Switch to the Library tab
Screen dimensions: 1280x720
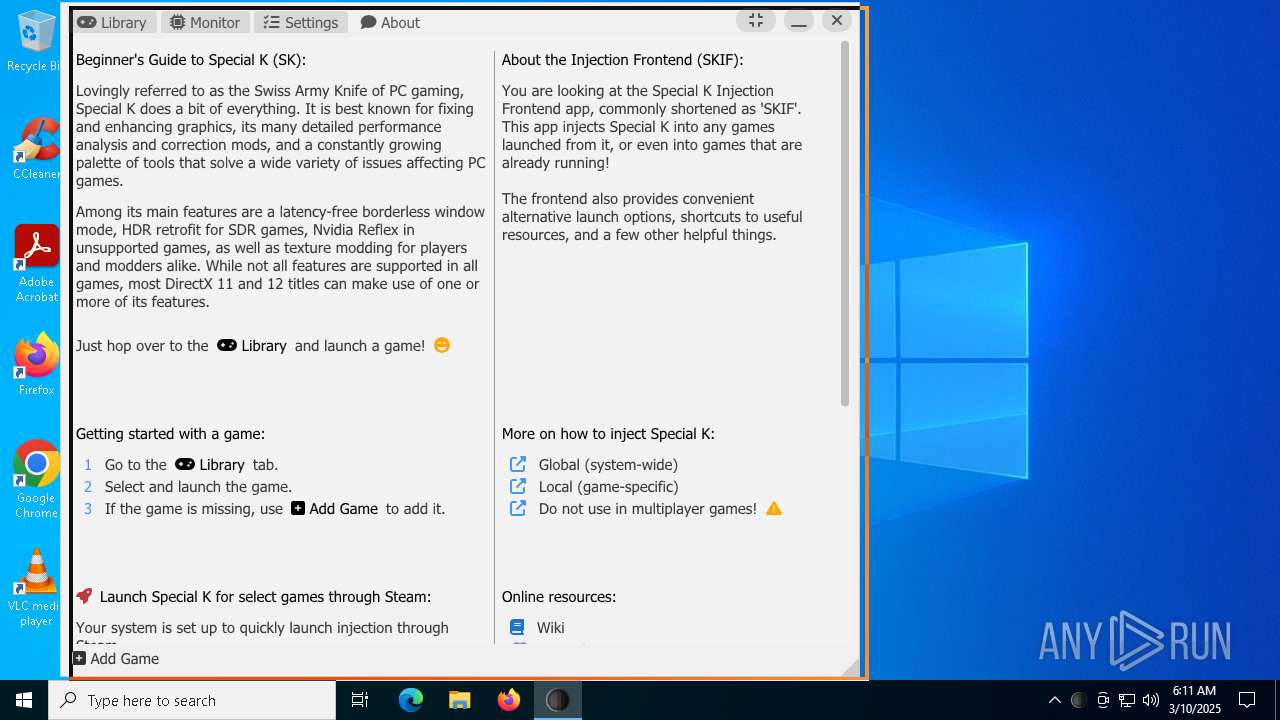coord(112,22)
